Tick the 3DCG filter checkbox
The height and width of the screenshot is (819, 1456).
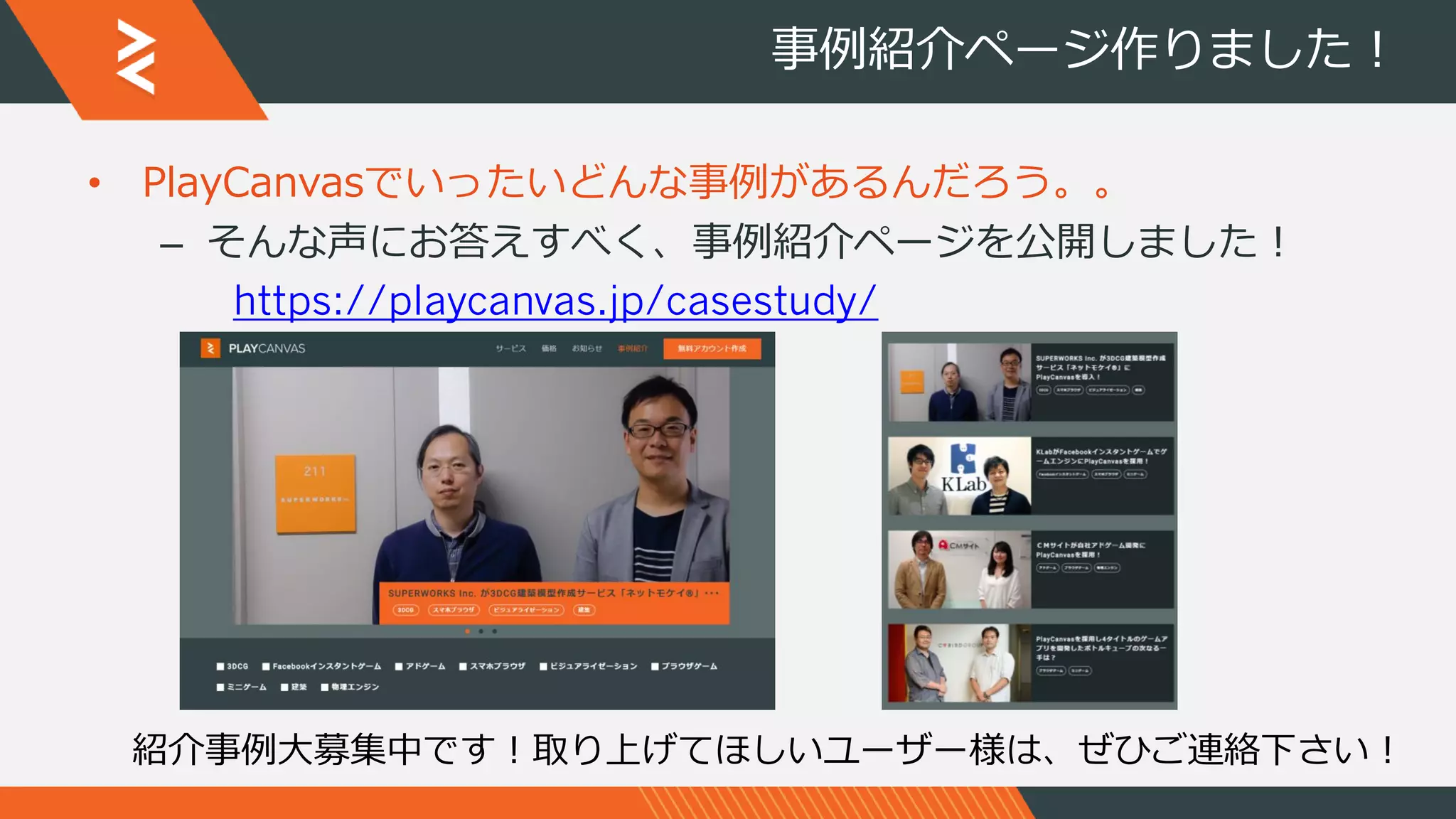tap(220, 666)
